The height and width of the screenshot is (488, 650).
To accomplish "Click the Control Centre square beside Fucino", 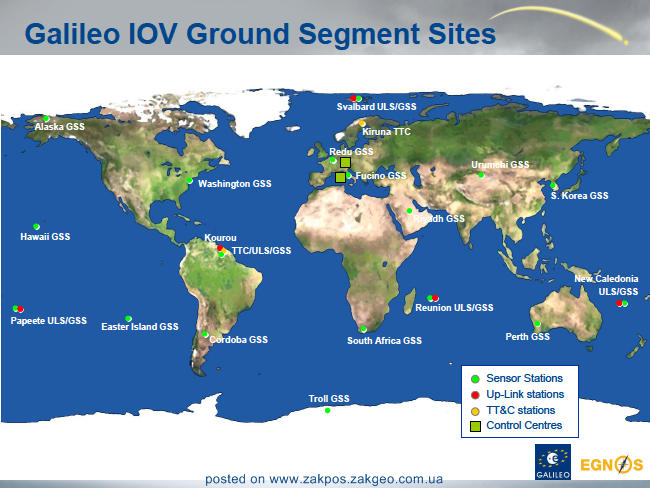I will click(x=340, y=177).
